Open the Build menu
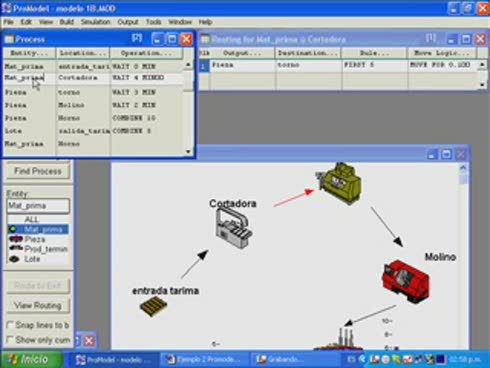Image resolution: width=490 pixels, height=368 pixels. pos(67,22)
